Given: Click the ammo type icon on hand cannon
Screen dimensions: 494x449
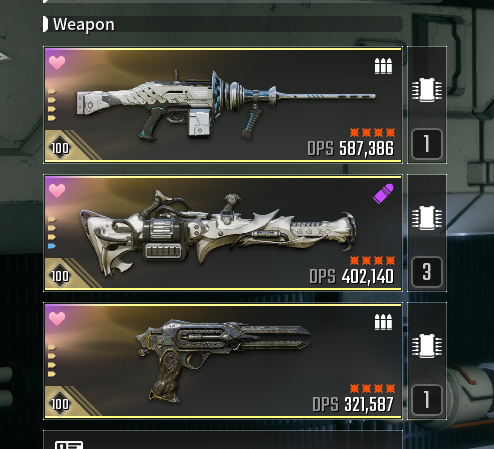Looking at the screenshot, I should pos(383,322).
